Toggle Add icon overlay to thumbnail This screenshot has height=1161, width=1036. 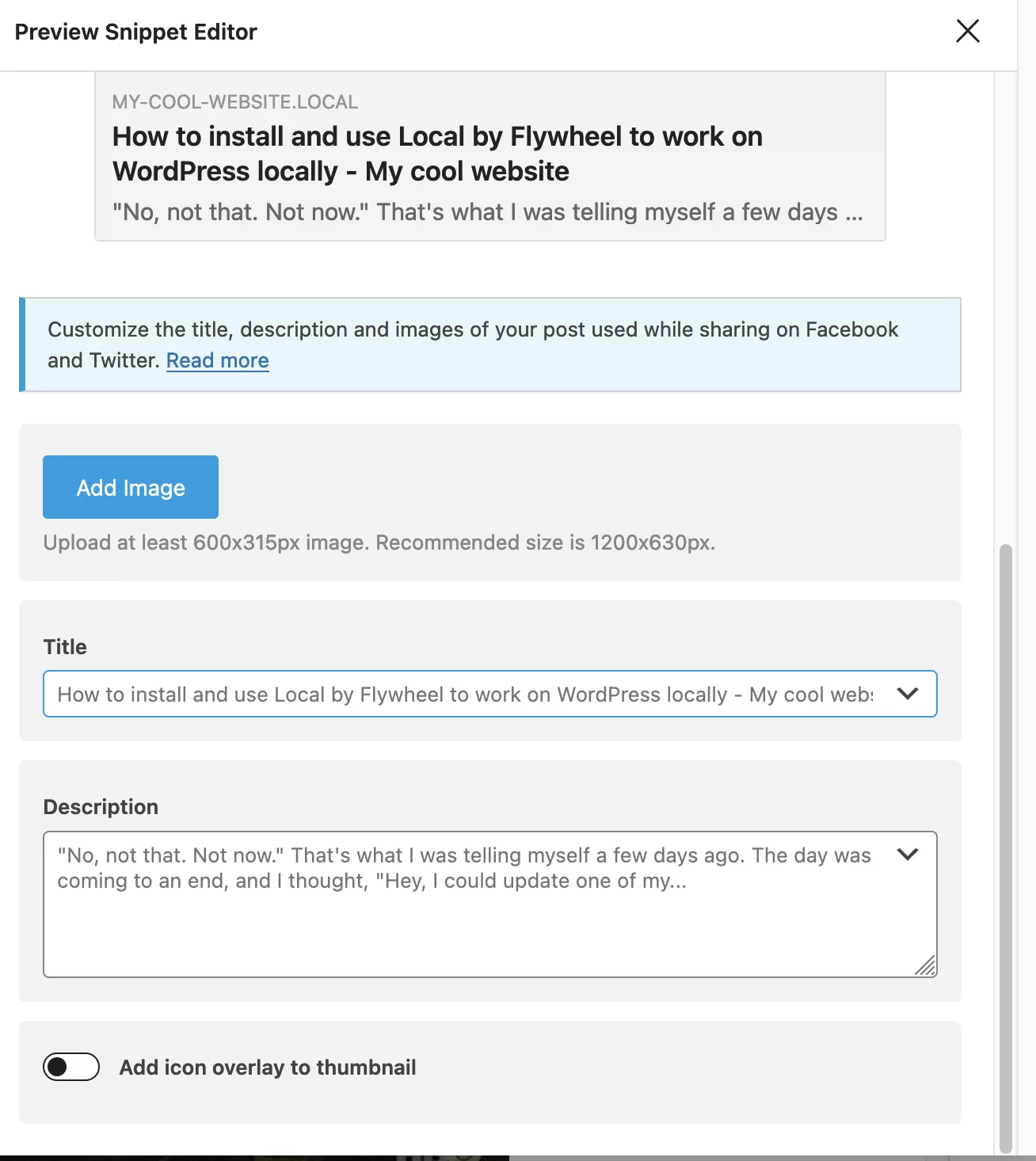tap(71, 1067)
